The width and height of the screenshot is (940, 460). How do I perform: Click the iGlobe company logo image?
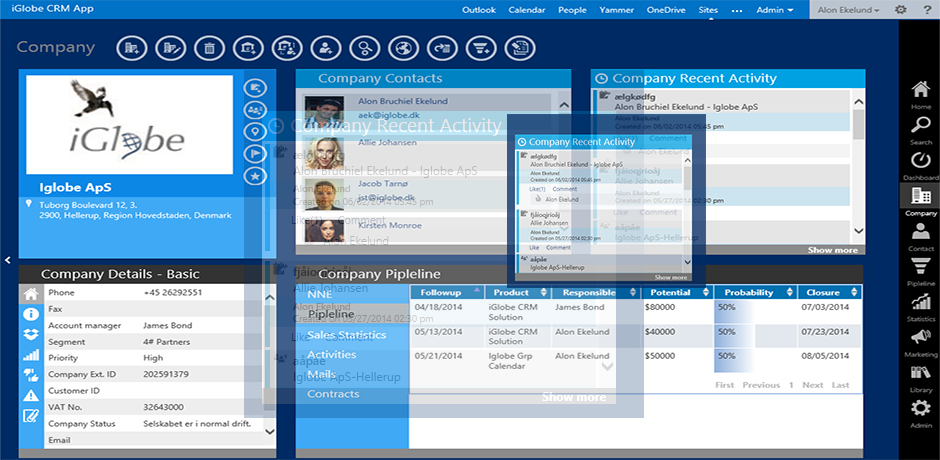pos(129,125)
